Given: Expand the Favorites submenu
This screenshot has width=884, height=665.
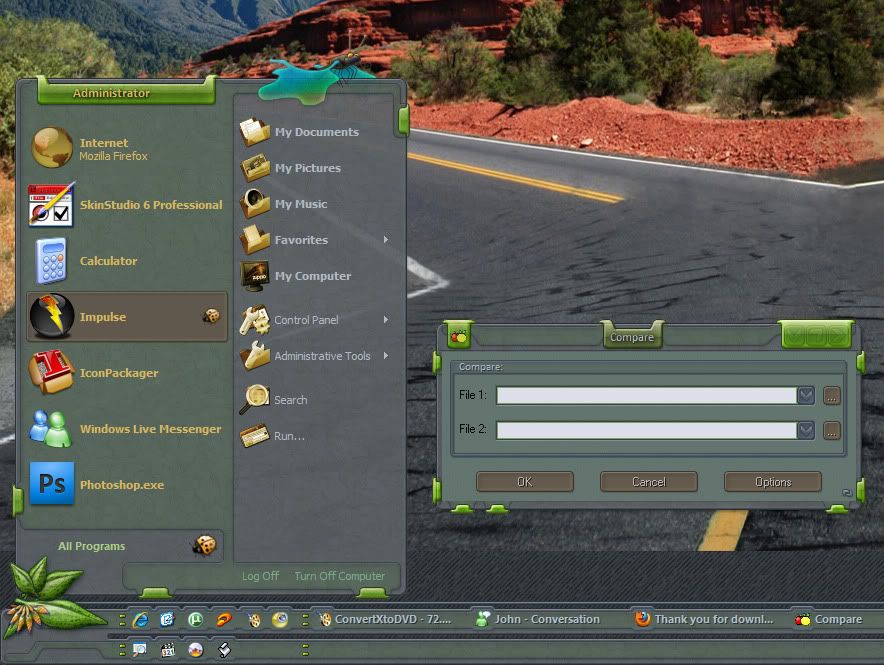Looking at the screenshot, I should [315, 240].
